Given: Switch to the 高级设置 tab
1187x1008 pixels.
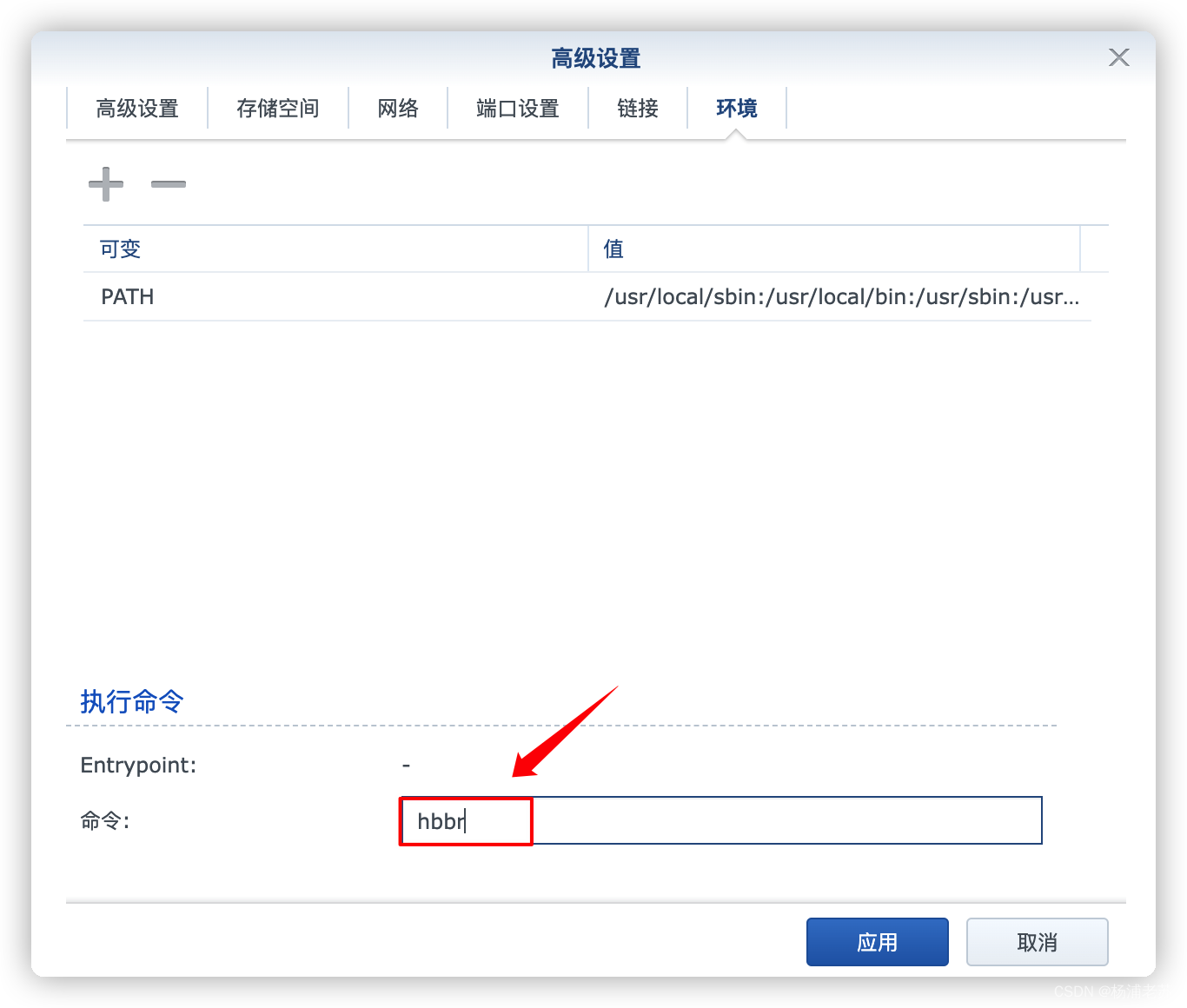Looking at the screenshot, I should pyautogui.click(x=136, y=108).
